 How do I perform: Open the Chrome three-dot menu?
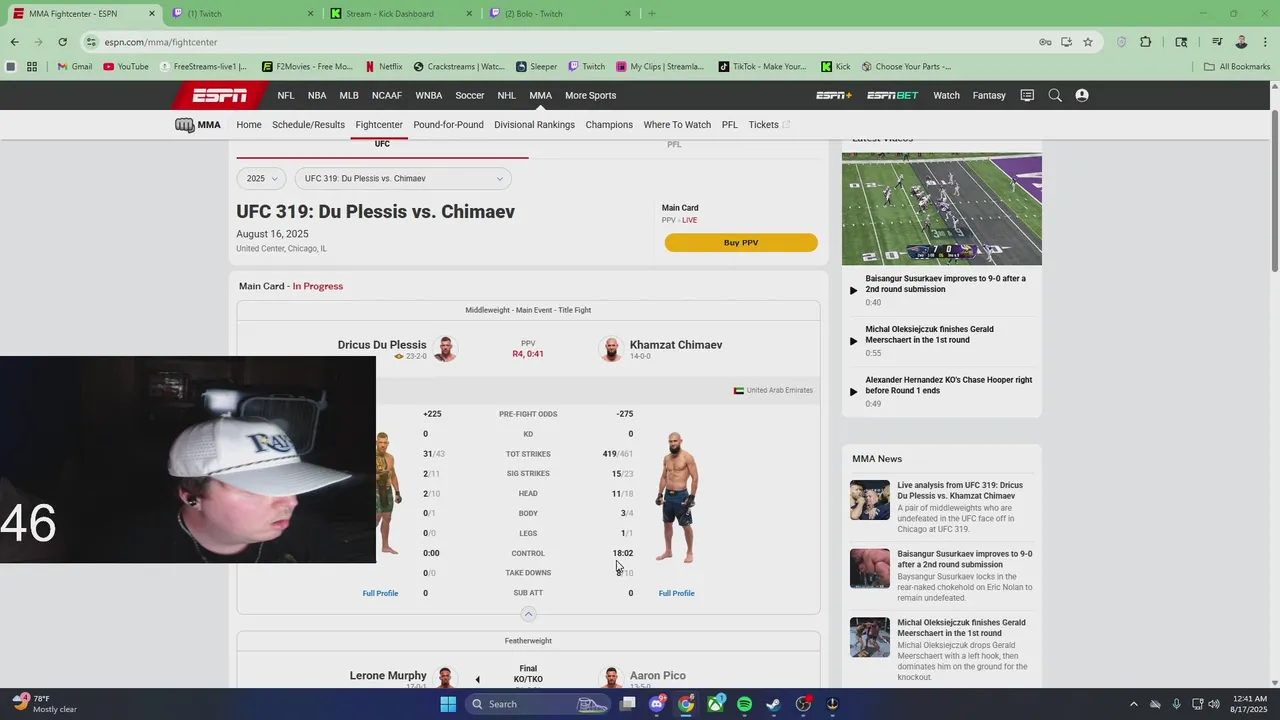click(x=1265, y=42)
